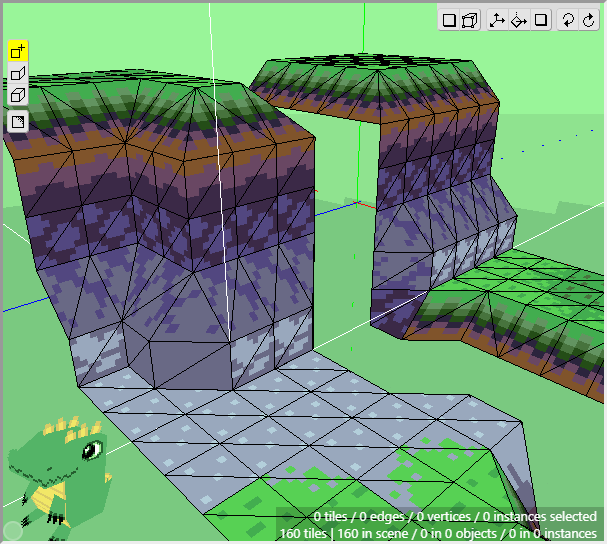Toggle the wireframe cube with vertices icon
Image resolution: width=607 pixels, height=544 pixels.
coord(469,20)
